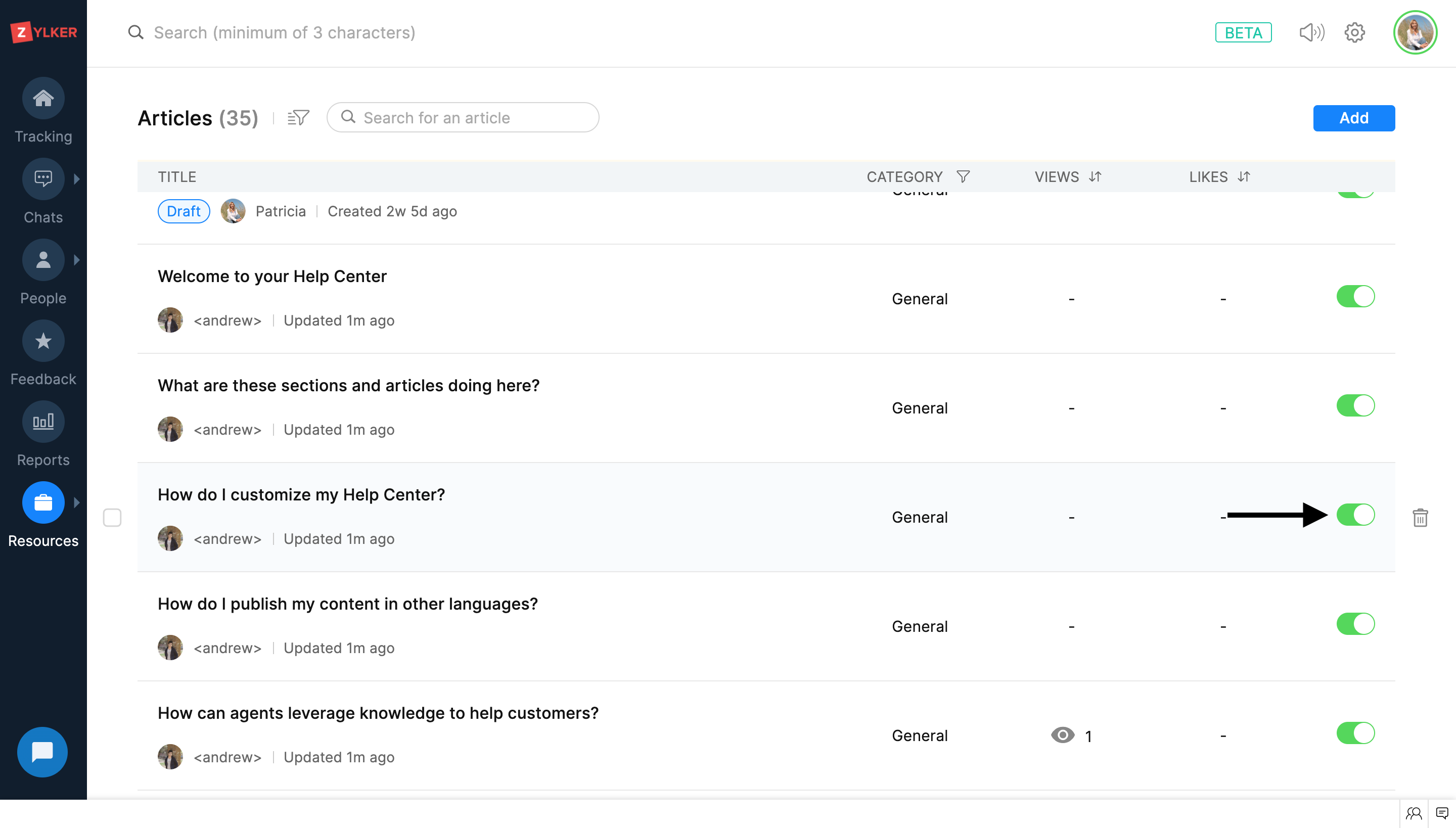Open the Chats sidebar icon

tap(43, 178)
